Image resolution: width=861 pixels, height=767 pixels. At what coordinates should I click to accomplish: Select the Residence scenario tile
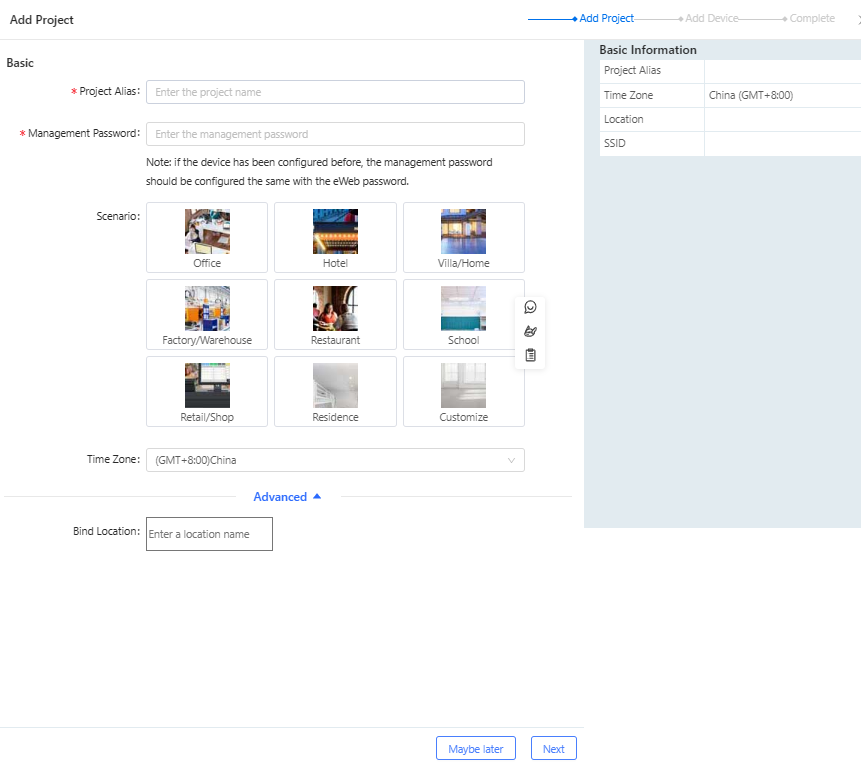335,391
